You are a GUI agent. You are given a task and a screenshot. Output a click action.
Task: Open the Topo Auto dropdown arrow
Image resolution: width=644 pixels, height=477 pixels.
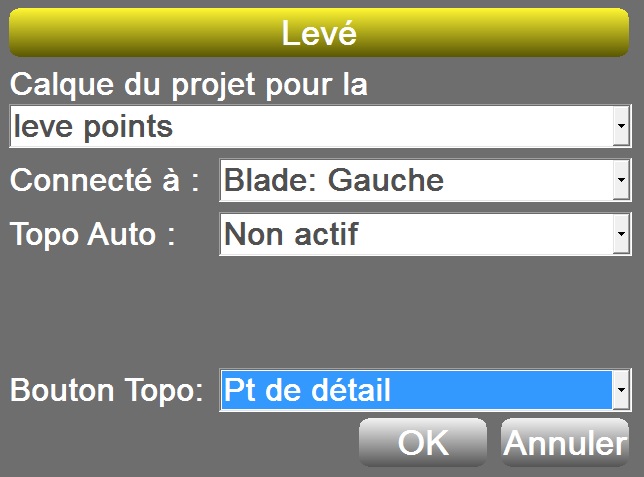(x=622, y=235)
